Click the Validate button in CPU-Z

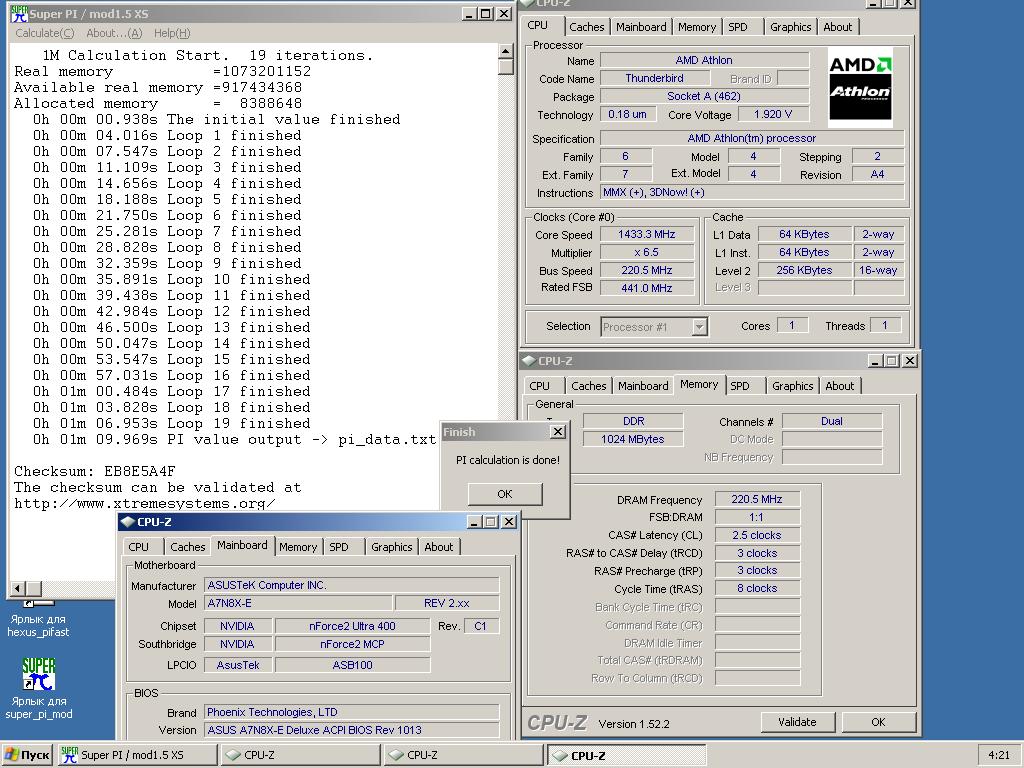[797, 722]
